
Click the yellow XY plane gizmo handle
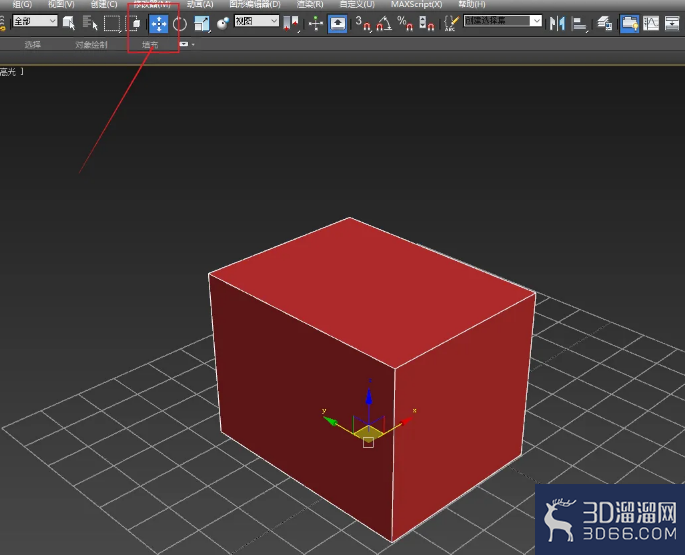(x=368, y=433)
